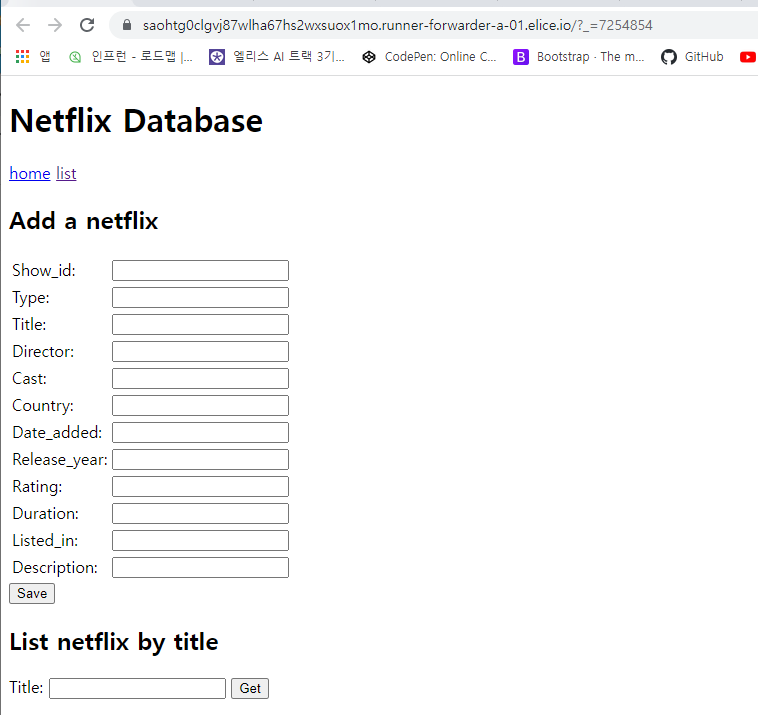Focus the Rating input field
Image resolution: width=758 pixels, height=715 pixels.
point(201,486)
